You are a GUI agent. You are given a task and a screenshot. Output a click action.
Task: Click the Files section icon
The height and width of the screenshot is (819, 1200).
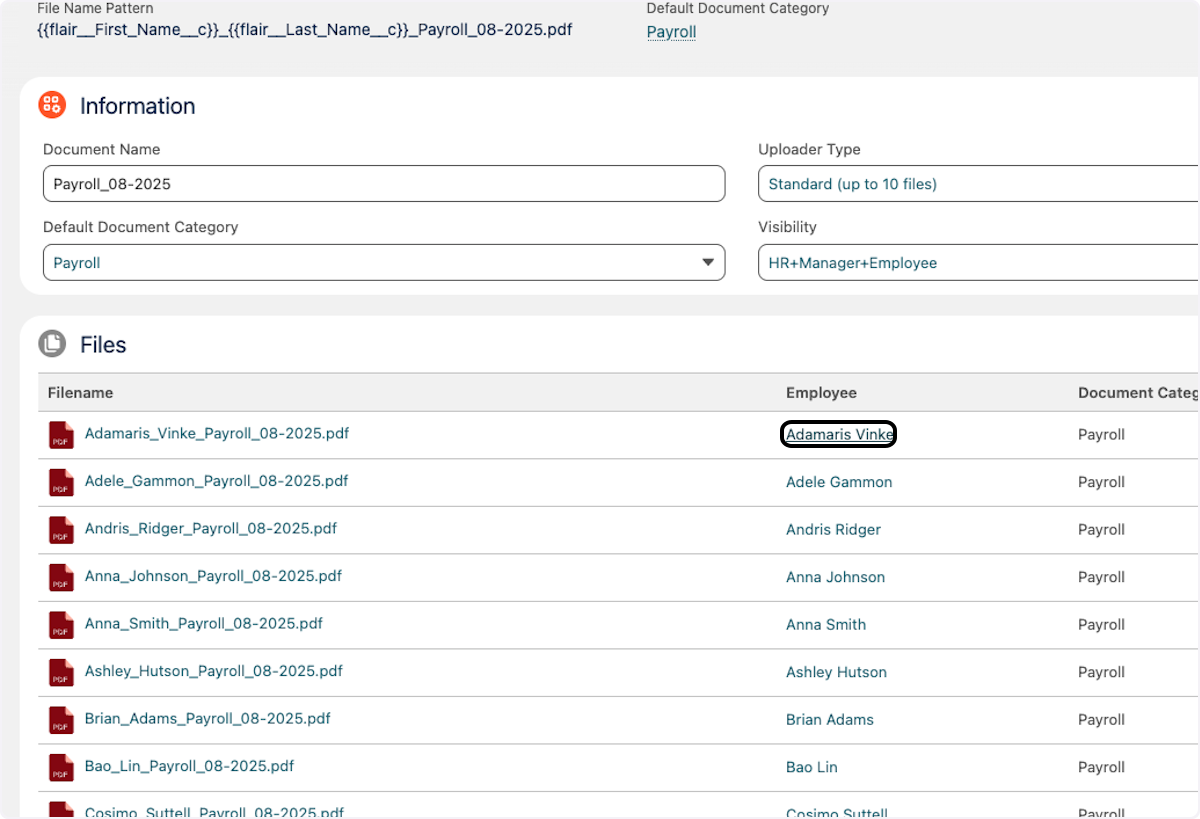tap(52, 344)
